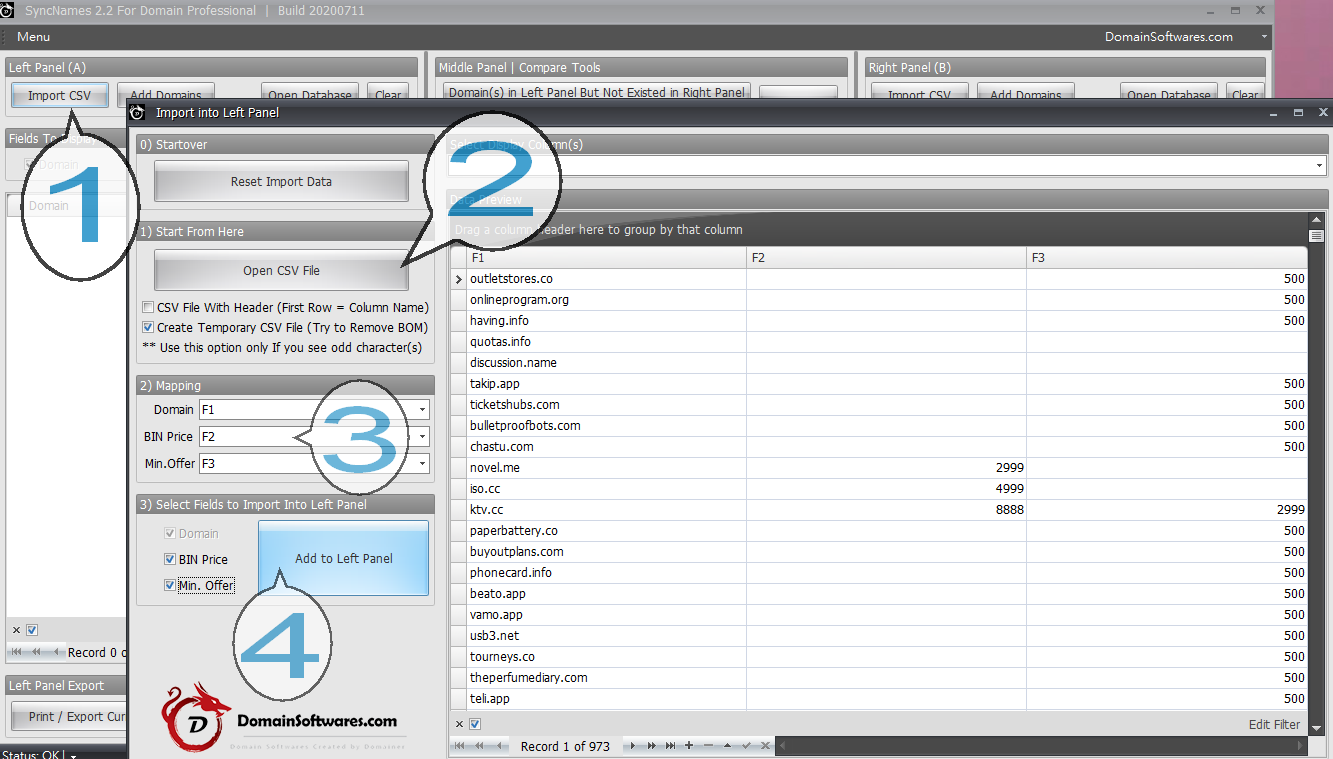Select the ktv.cc domain cell
The image size is (1333, 759).
(606, 510)
